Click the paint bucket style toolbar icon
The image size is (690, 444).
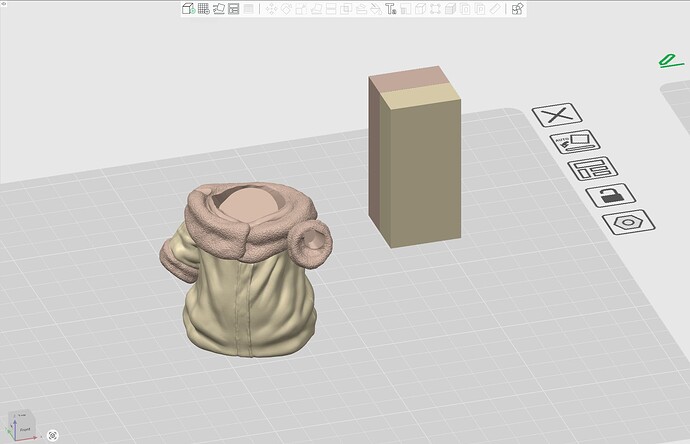[x=376, y=8]
